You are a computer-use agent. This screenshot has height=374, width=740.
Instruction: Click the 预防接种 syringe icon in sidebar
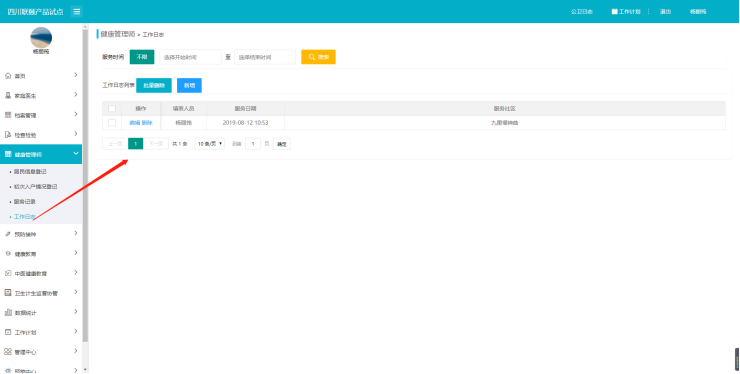(8, 234)
